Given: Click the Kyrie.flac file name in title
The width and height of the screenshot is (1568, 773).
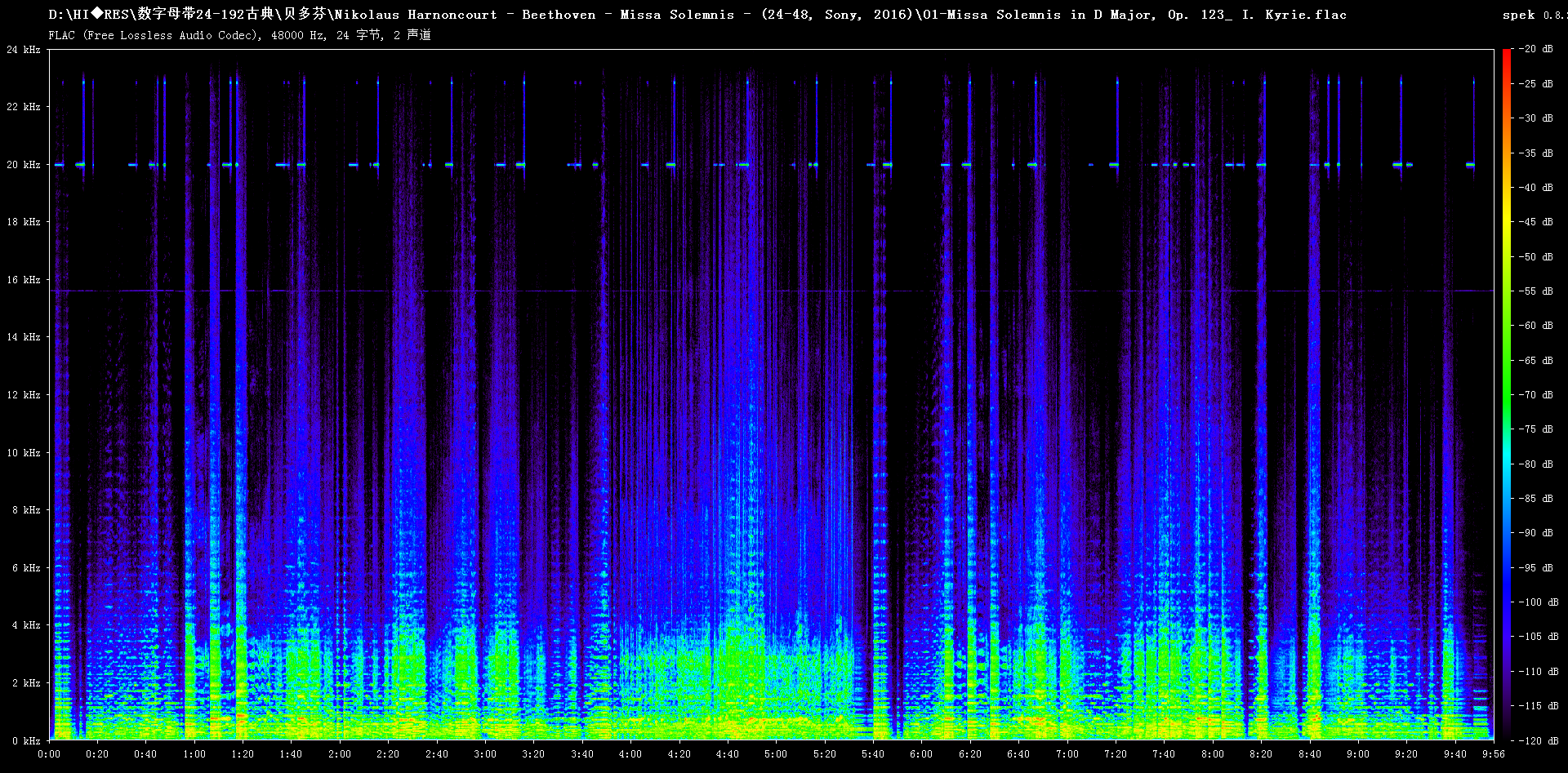Looking at the screenshot, I should [x=1305, y=15].
